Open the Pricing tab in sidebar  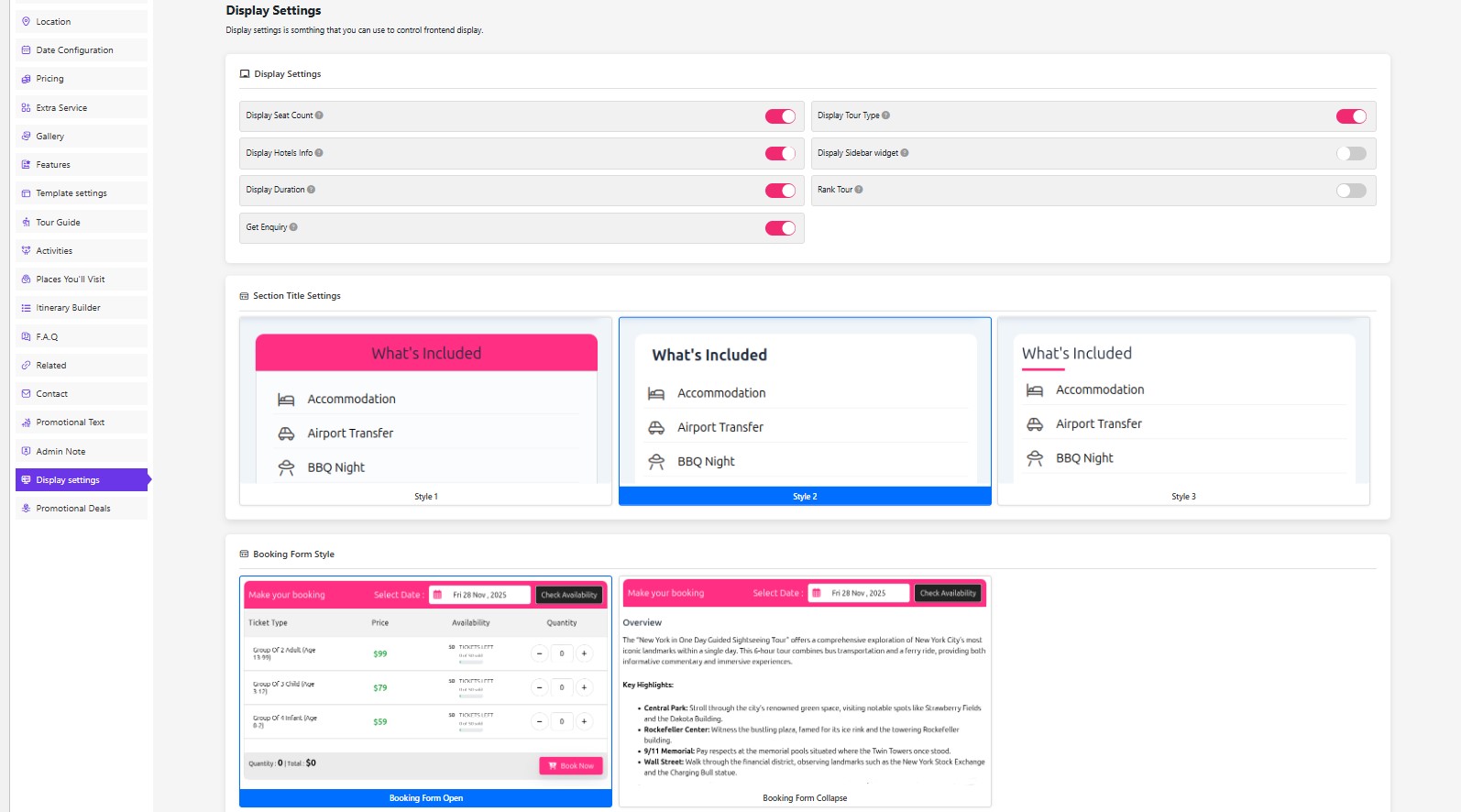click(50, 79)
